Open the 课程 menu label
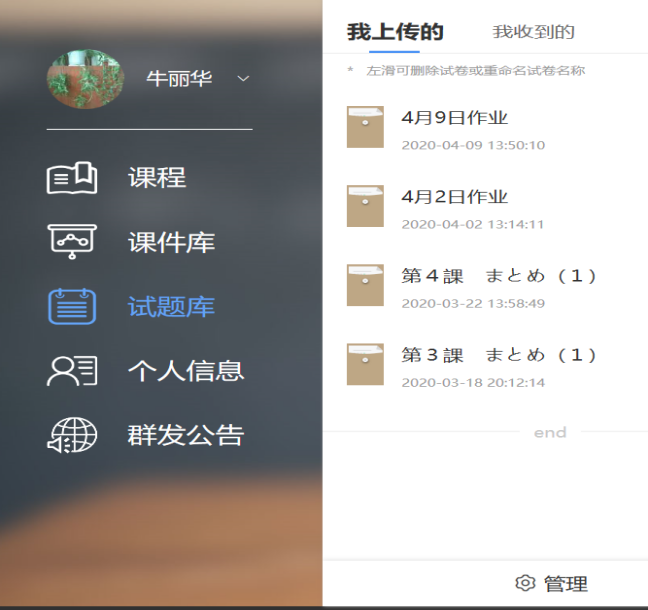The width and height of the screenshot is (648, 610). pos(157,178)
